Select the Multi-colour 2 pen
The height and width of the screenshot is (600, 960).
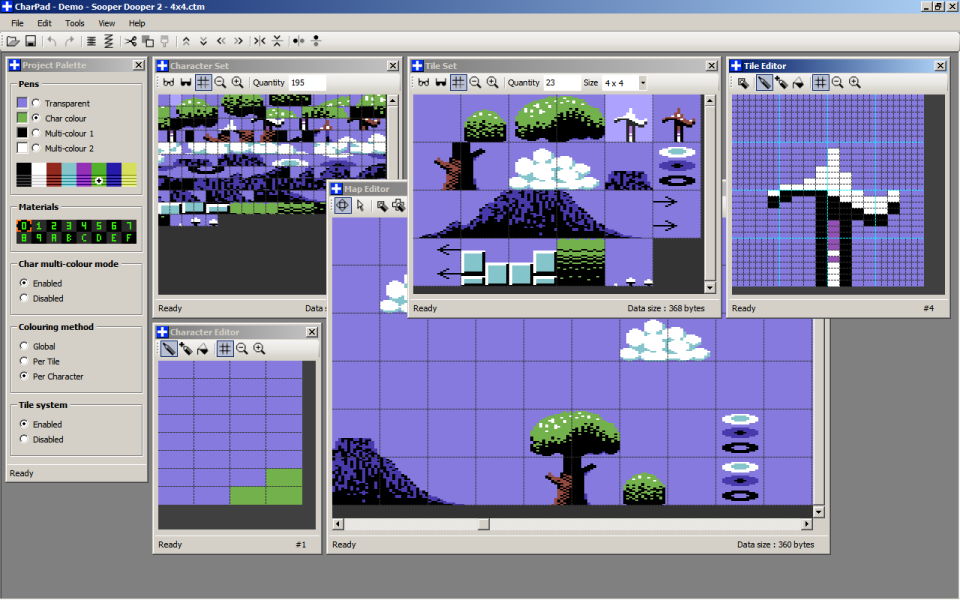[36, 148]
